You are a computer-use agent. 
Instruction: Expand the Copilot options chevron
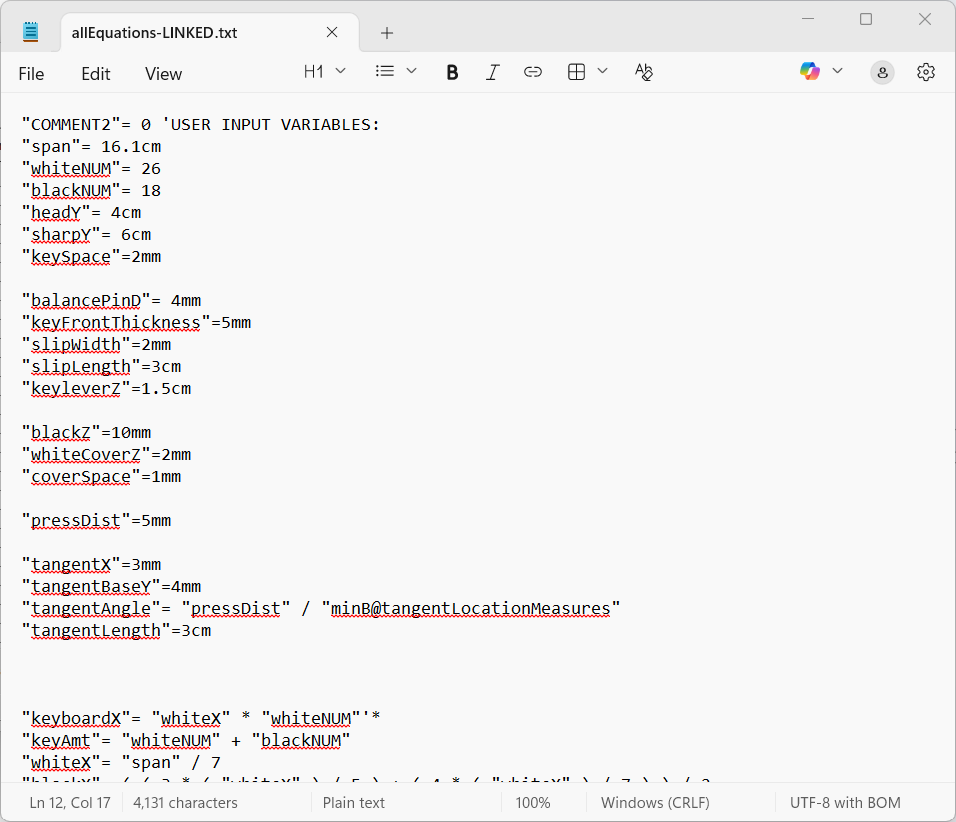(x=838, y=71)
